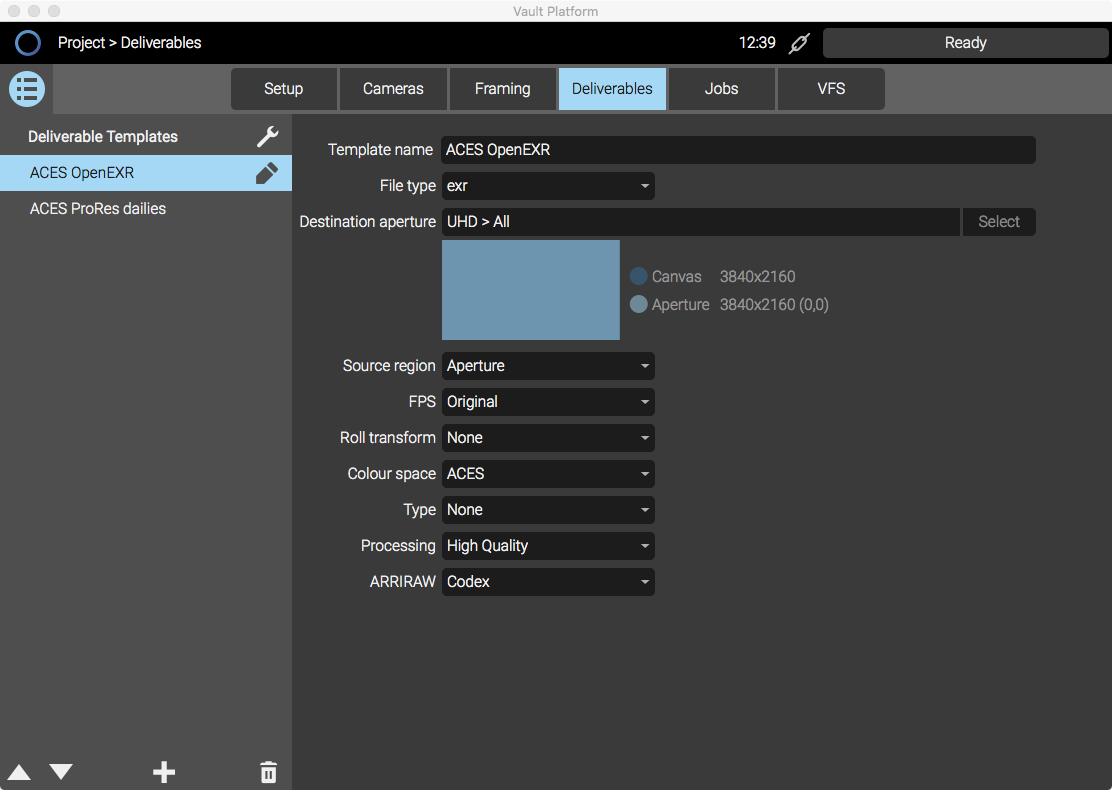
Task: Toggle the Aperture radio indicator
Action: (x=639, y=304)
